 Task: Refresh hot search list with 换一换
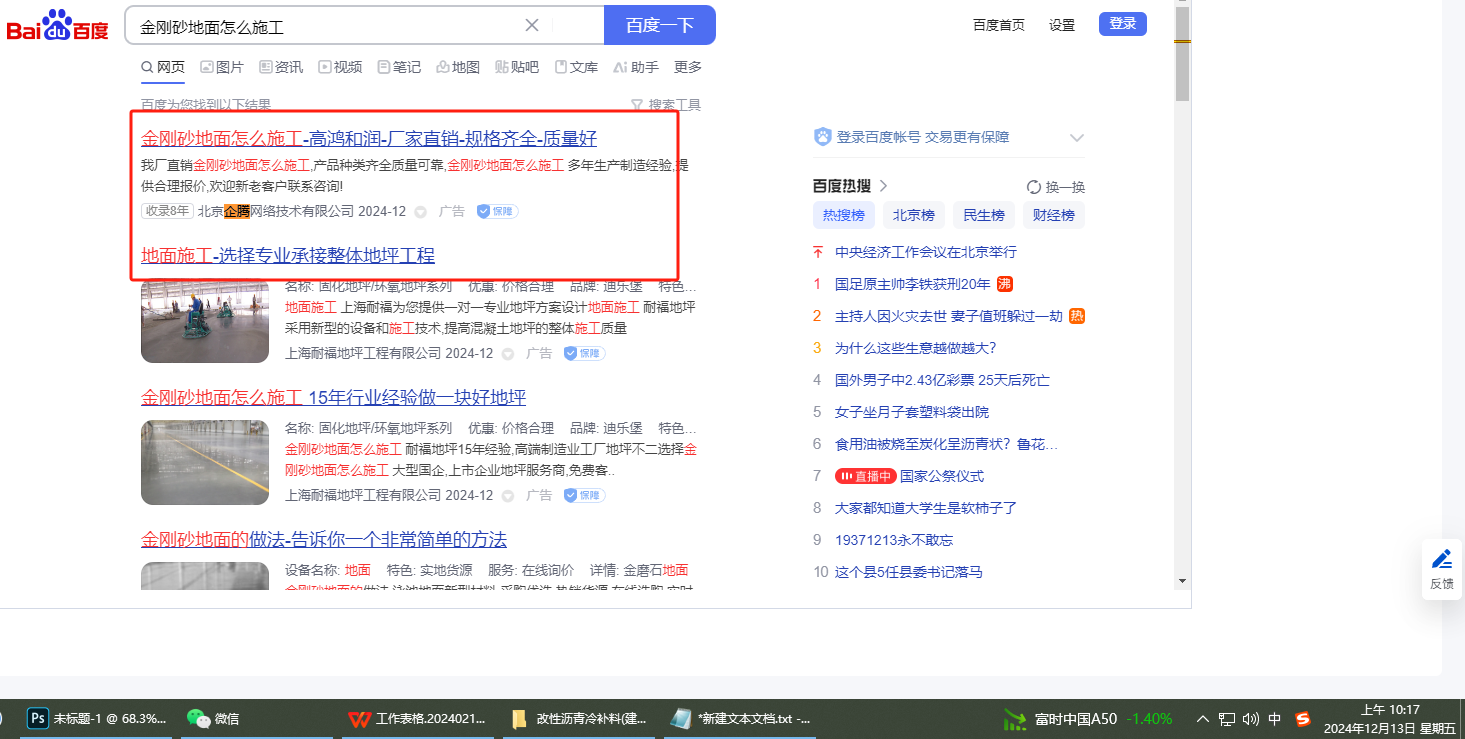[x=1056, y=187]
